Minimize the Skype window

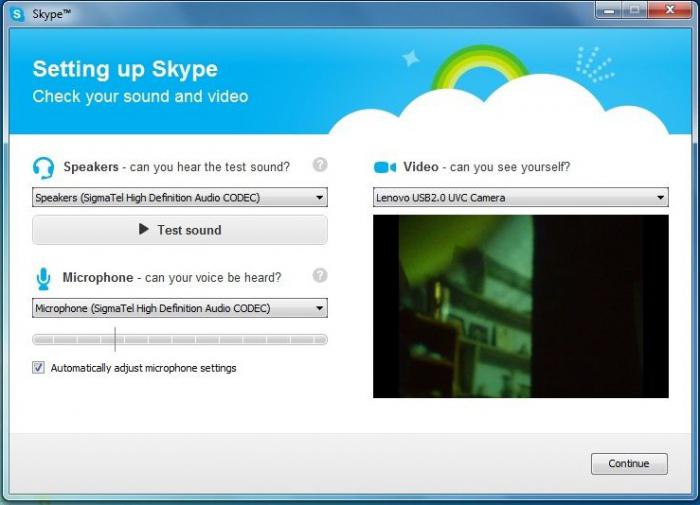click(608, 10)
